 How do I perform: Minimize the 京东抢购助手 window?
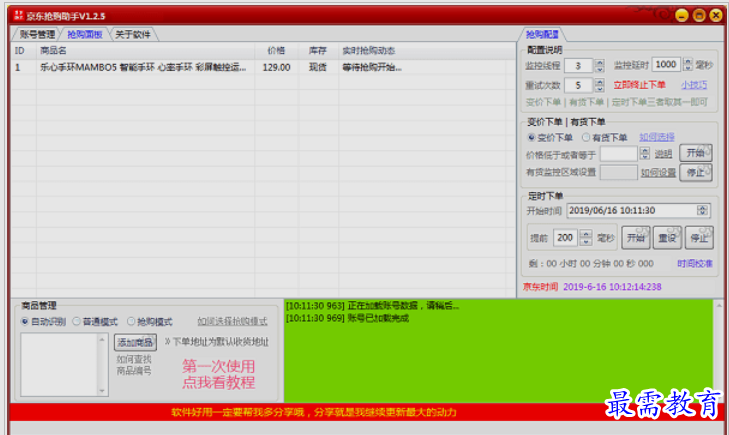(x=682, y=16)
